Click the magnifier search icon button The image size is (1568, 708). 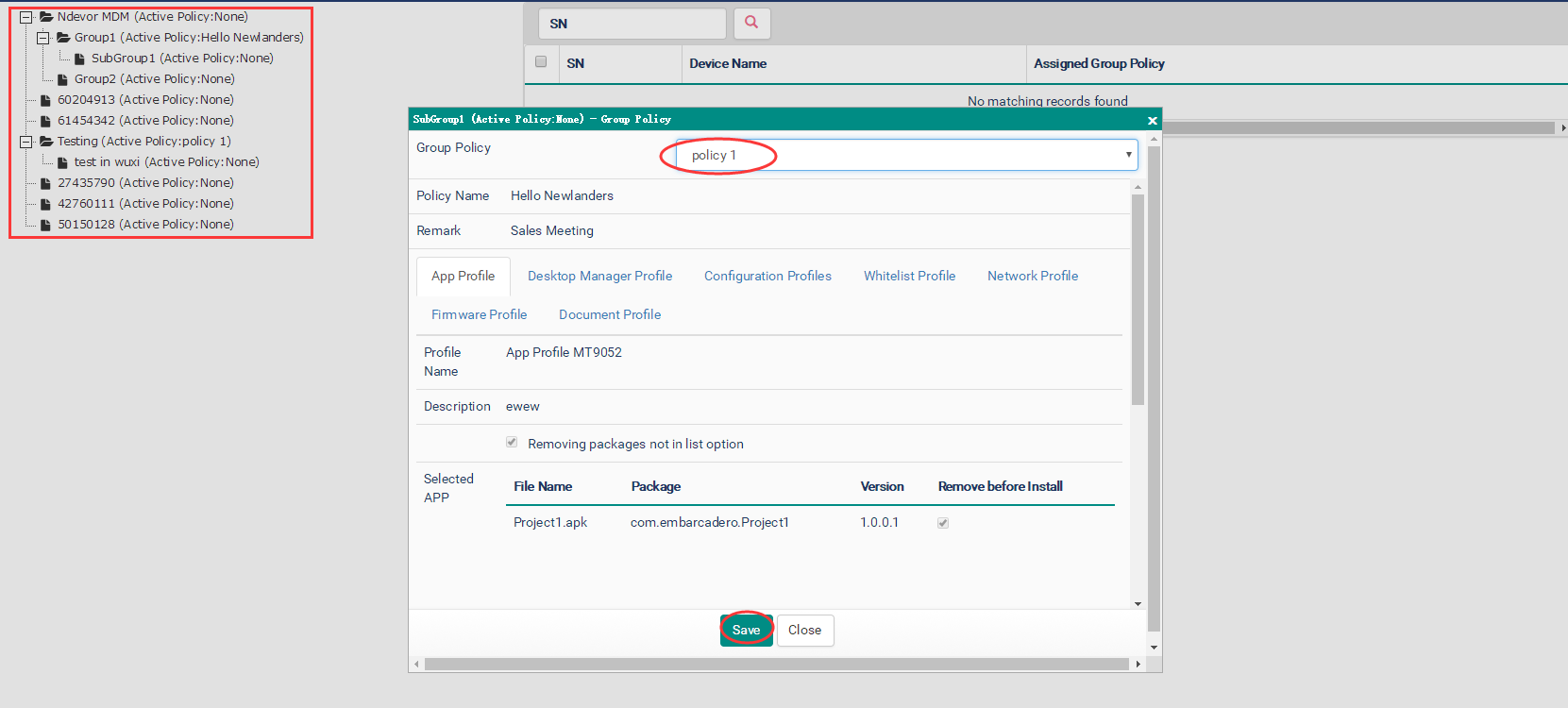(751, 23)
